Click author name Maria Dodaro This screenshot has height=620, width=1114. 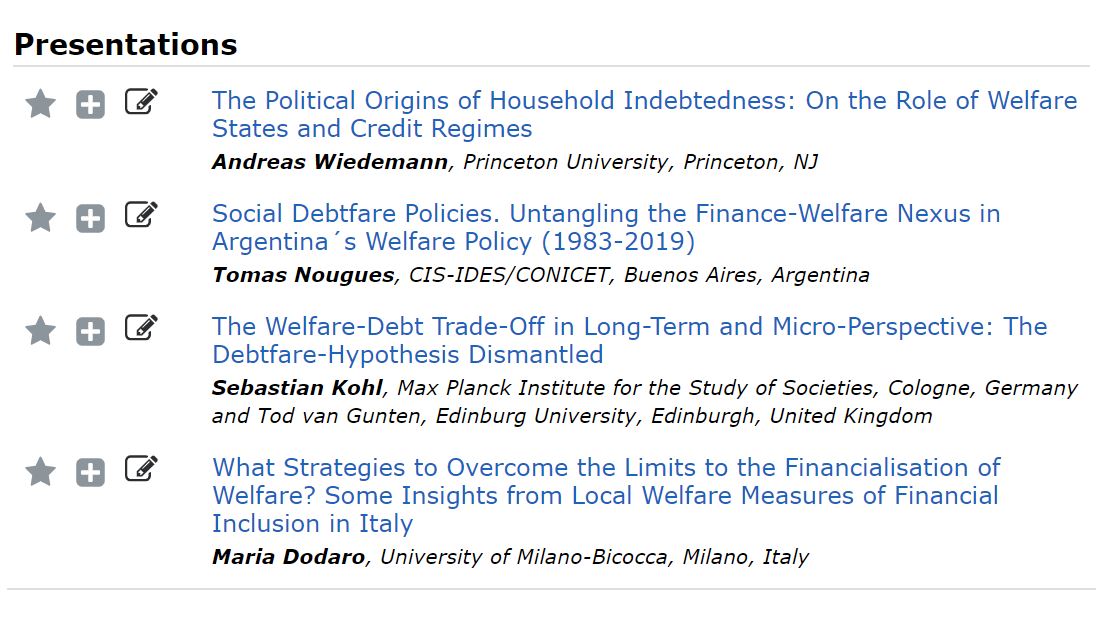click(x=288, y=557)
